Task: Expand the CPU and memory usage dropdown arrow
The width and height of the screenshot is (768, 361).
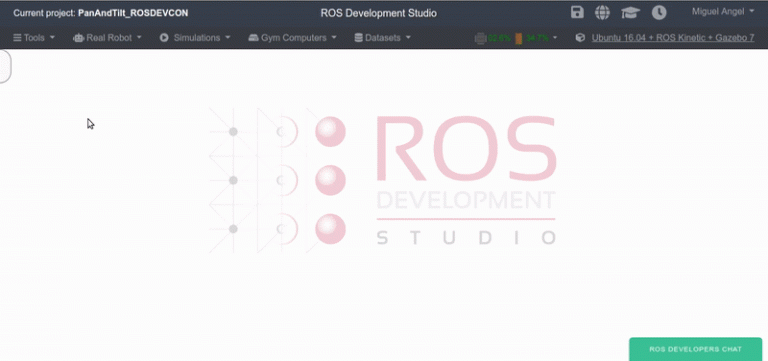Action: [555, 38]
